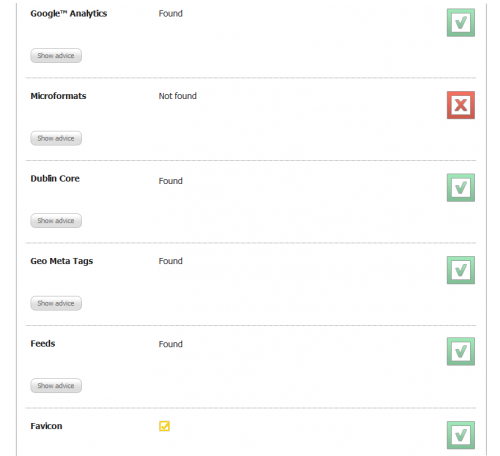Screen dimensions: 500x456
Task: Click the green checkmark icon for Feeds
Action: (461, 351)
